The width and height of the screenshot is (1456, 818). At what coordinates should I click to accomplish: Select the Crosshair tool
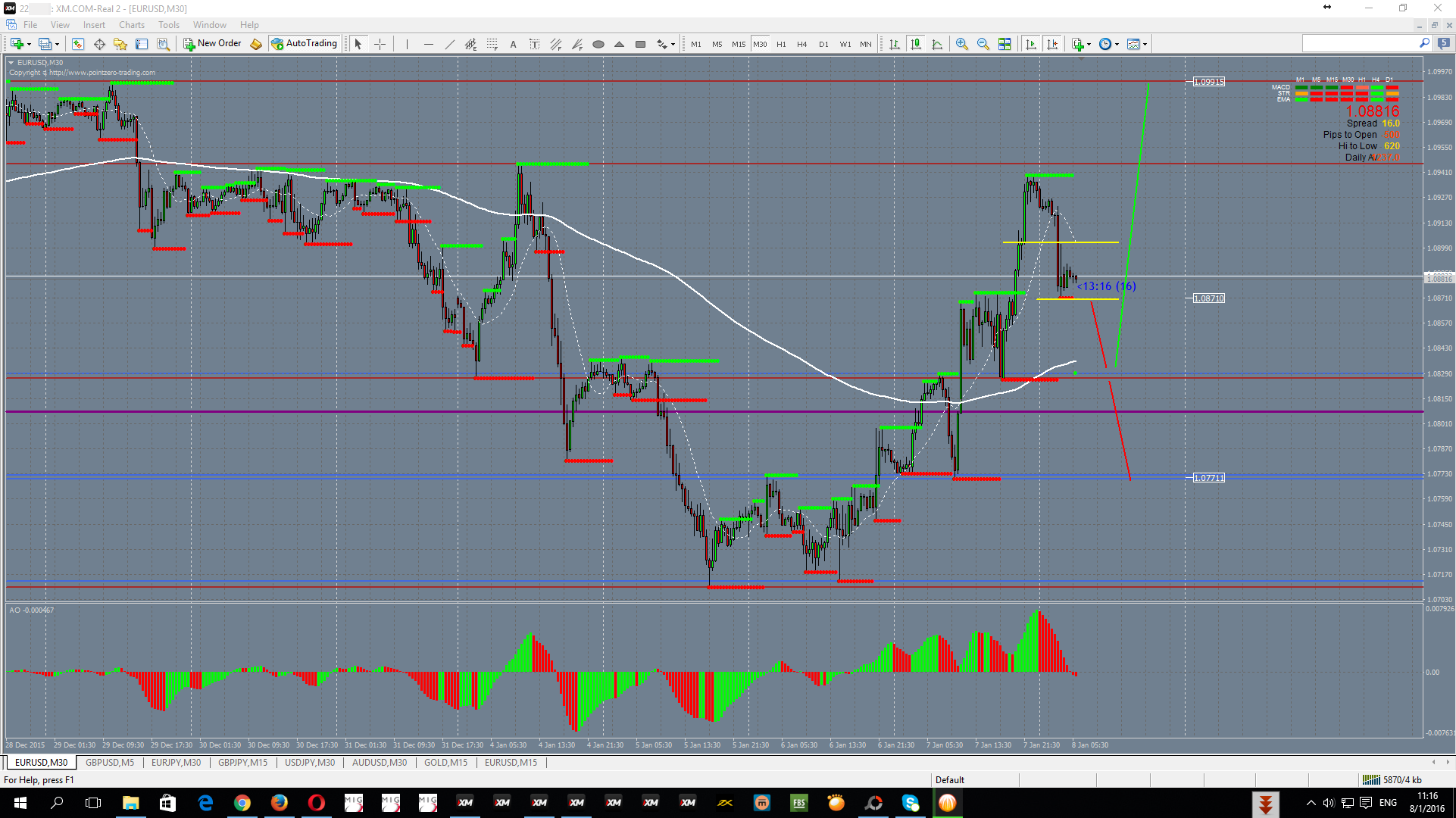click(x=380, y=44)
